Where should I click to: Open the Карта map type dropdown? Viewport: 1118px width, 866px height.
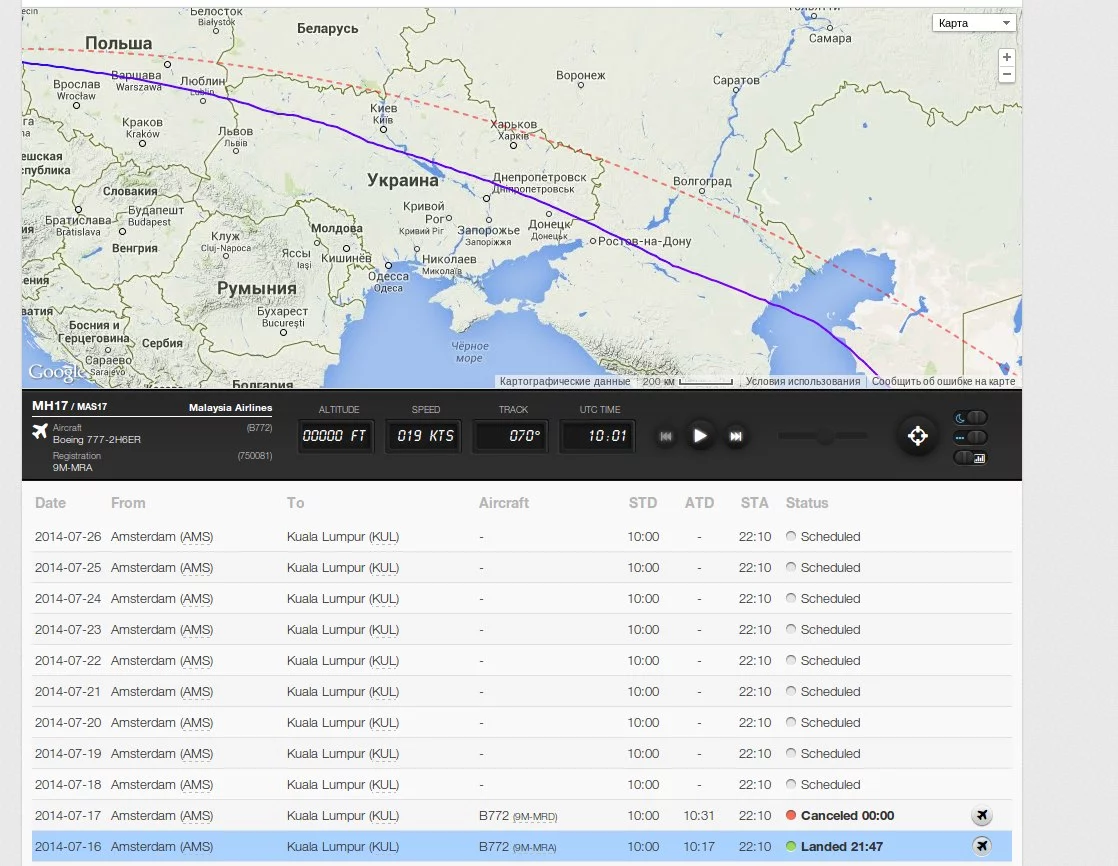point(973,23)
